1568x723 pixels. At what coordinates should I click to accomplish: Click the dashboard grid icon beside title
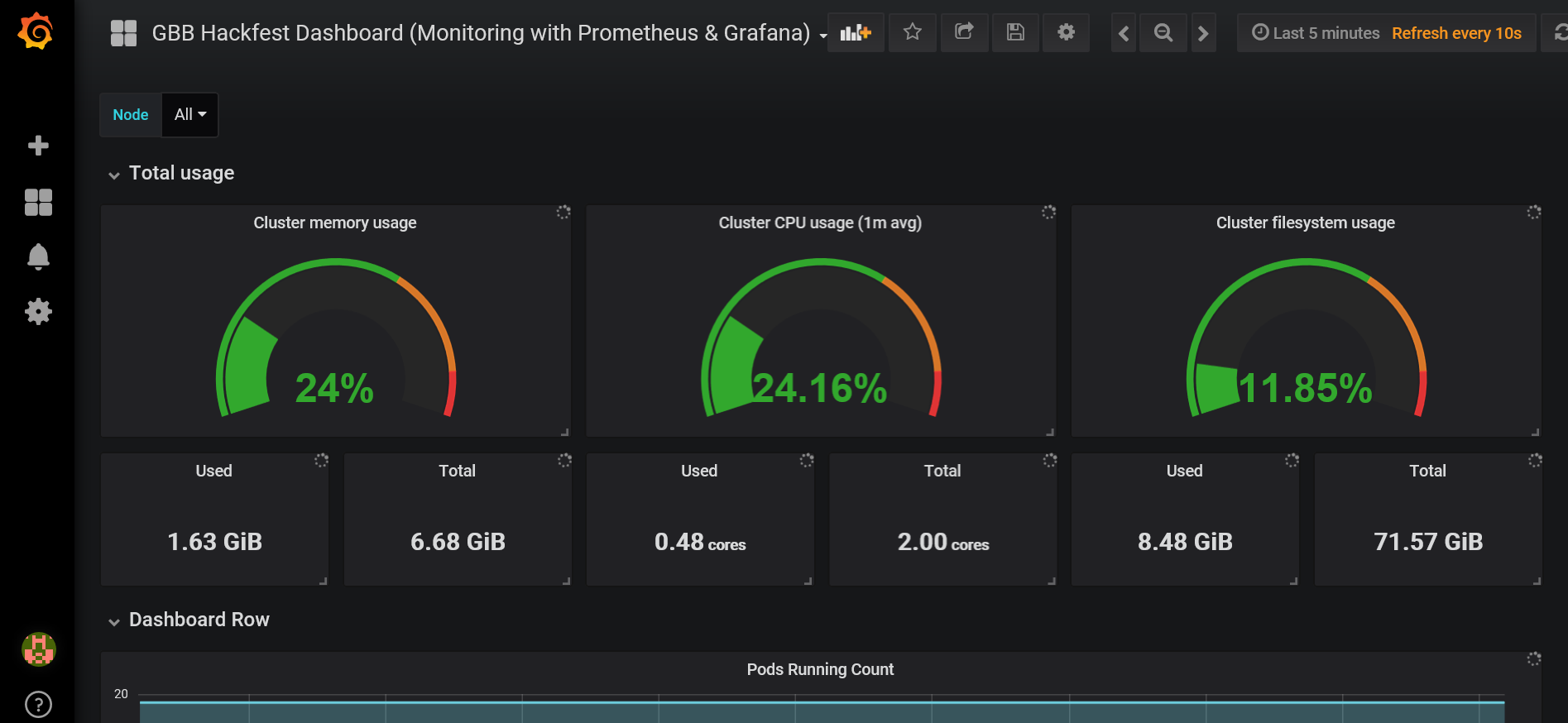click(x=123, y=33)
